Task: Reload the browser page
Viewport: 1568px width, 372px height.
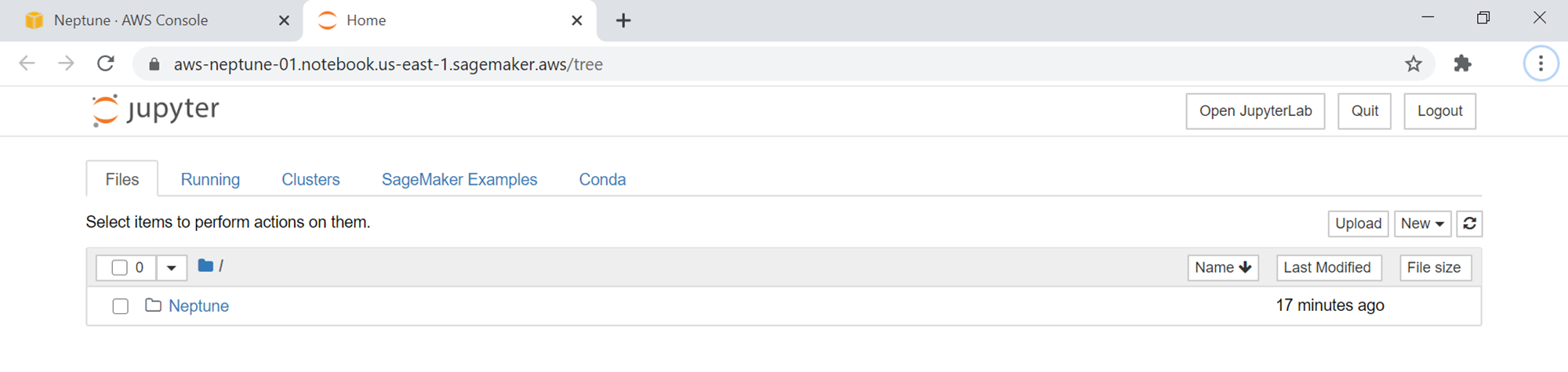Action: (106, 64)
